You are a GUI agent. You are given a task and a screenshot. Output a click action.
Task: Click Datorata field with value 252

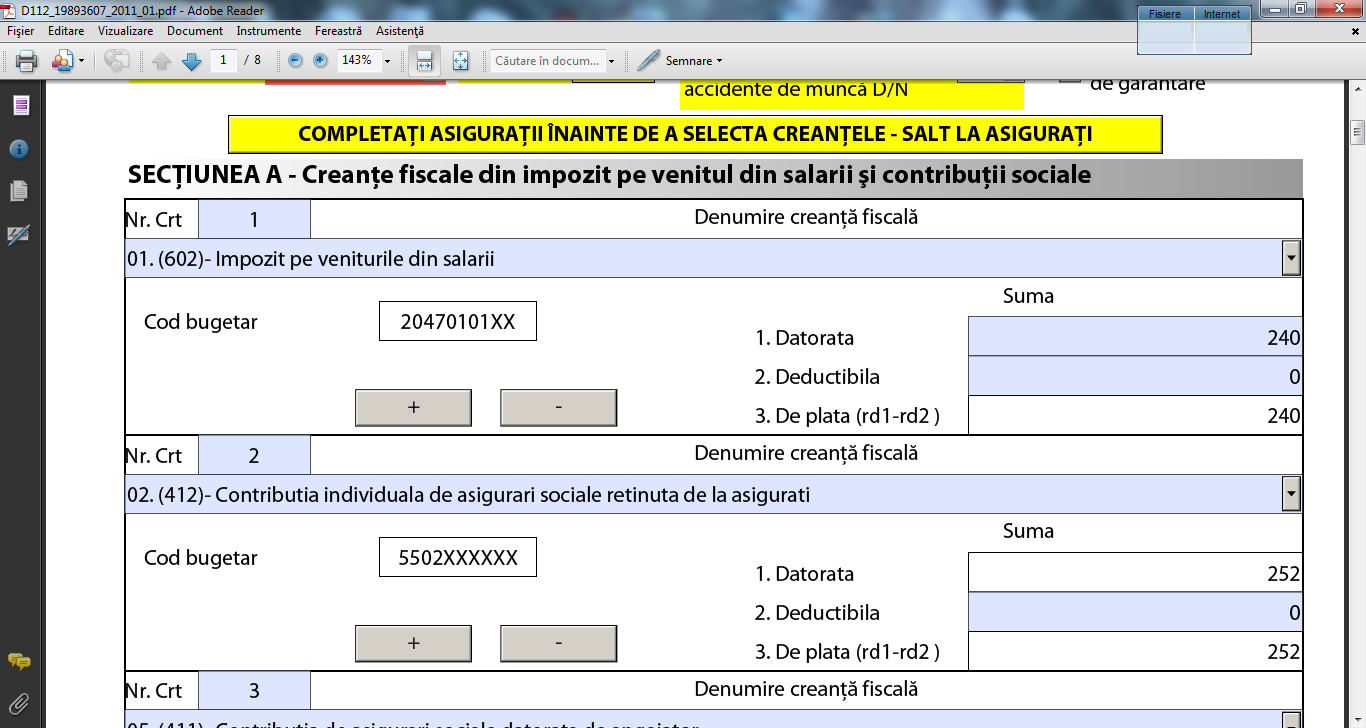tap(1135, 573)
